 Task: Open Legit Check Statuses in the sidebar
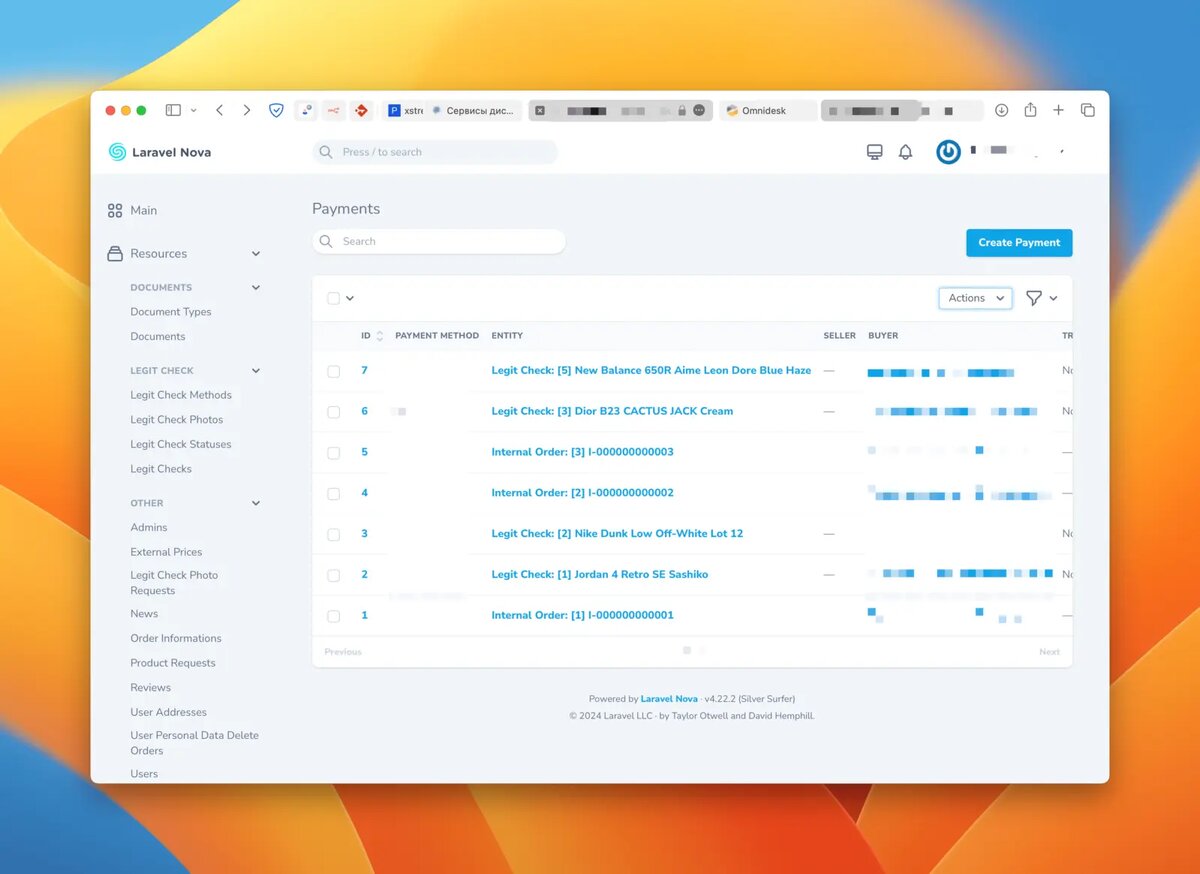point(181,444)
